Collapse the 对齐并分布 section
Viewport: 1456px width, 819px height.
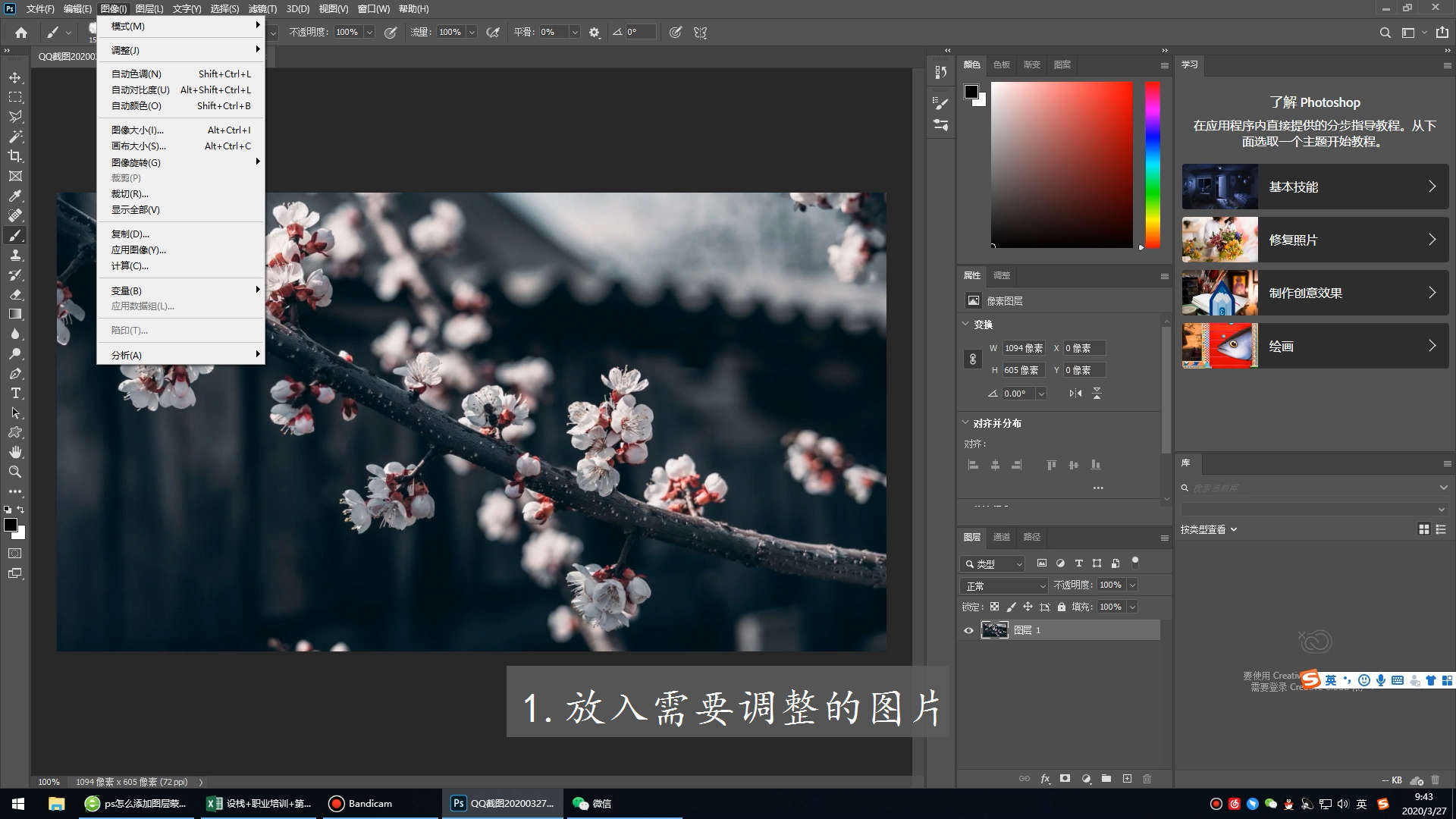965,422
